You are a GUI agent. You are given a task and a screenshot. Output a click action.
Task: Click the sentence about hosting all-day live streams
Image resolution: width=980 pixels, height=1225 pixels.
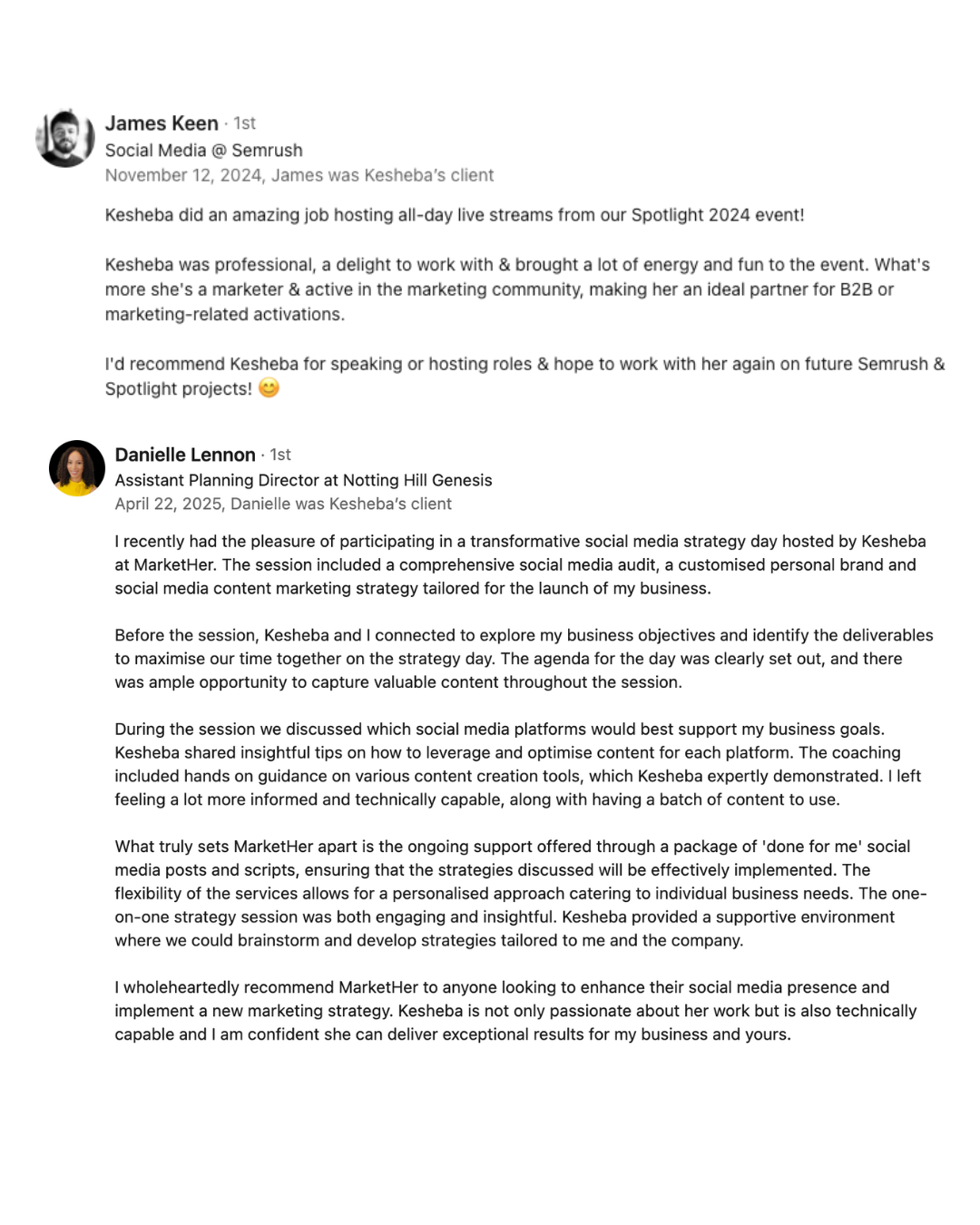point(455,215)
